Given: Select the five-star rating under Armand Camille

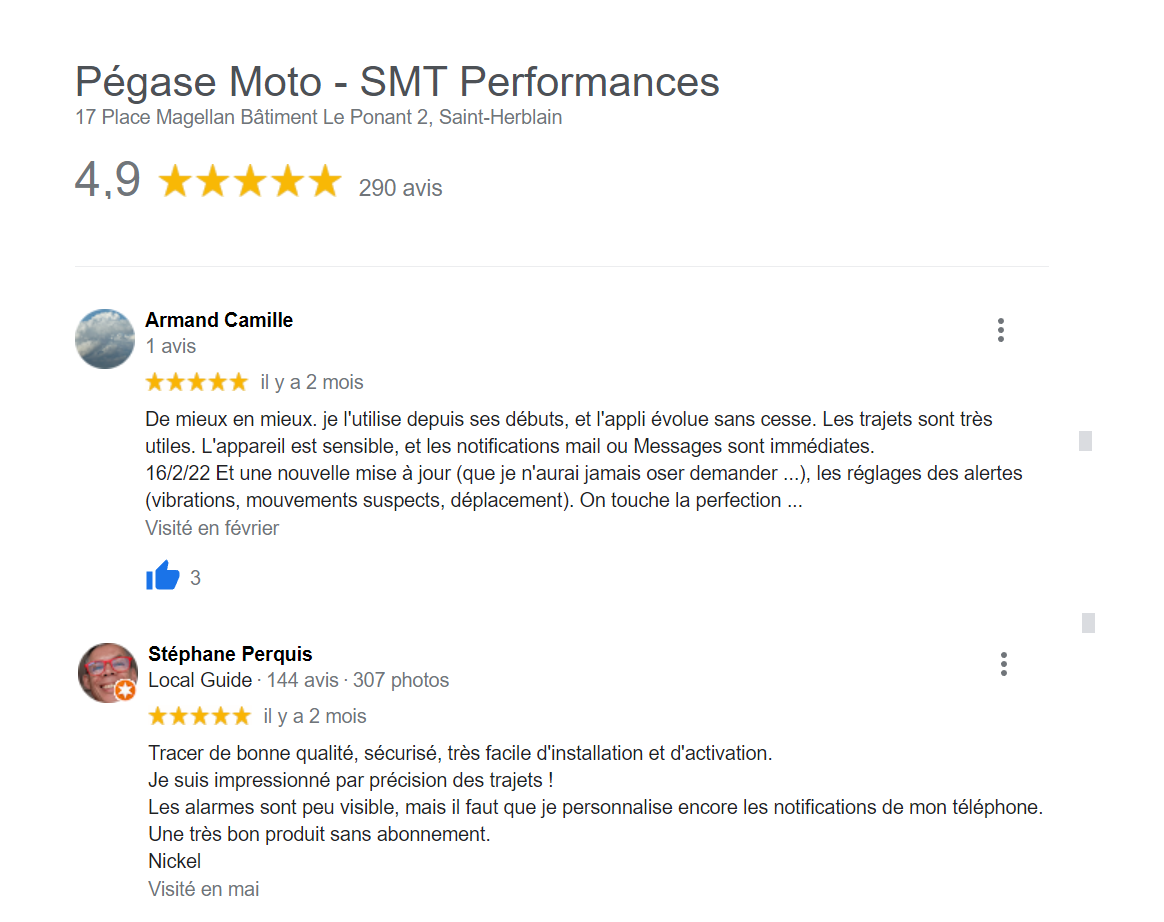Looking at the screenshot, I should pyautogui.click(x=196, y=381).
